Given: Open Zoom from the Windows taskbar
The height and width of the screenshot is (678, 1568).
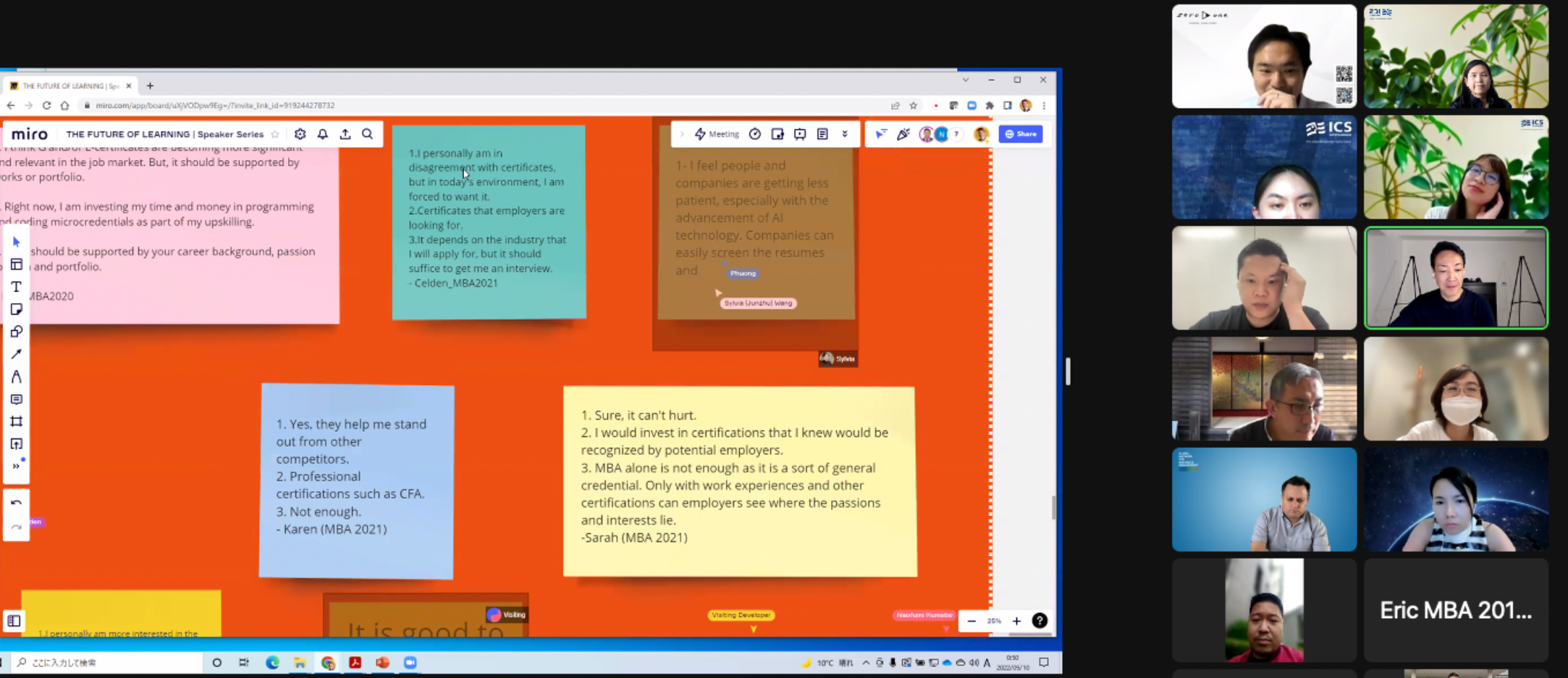Looking at the screenshot, I should click(x=410, y=662).
